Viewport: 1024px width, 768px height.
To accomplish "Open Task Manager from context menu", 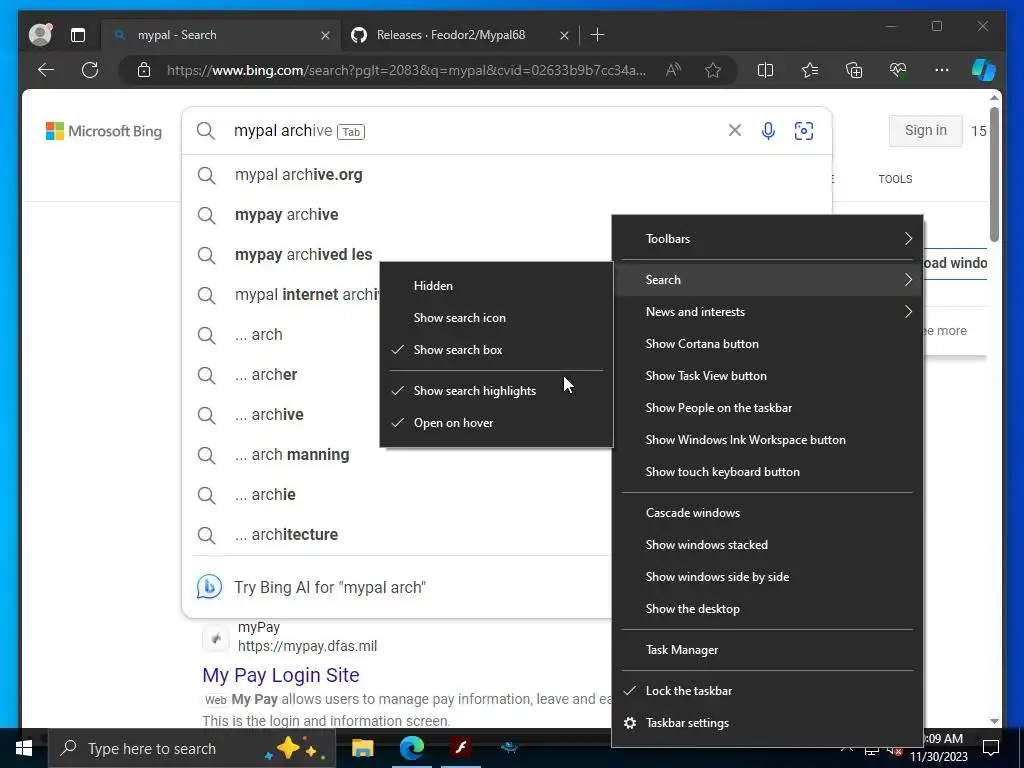I will [767, 650].
